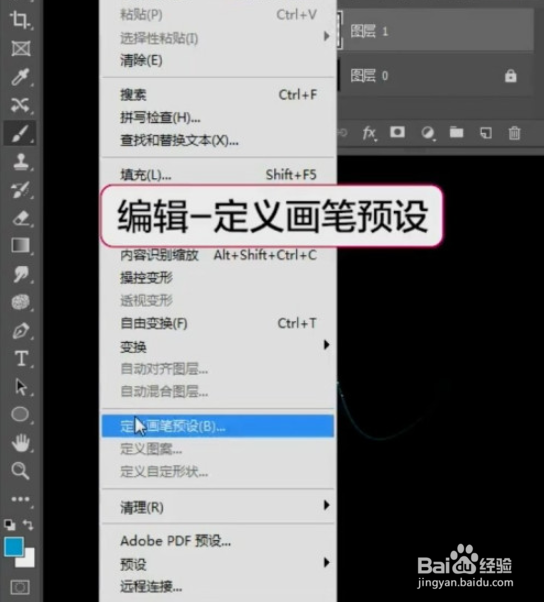Choose 定义画笔预设(B)... menu item

pos(218,426)
